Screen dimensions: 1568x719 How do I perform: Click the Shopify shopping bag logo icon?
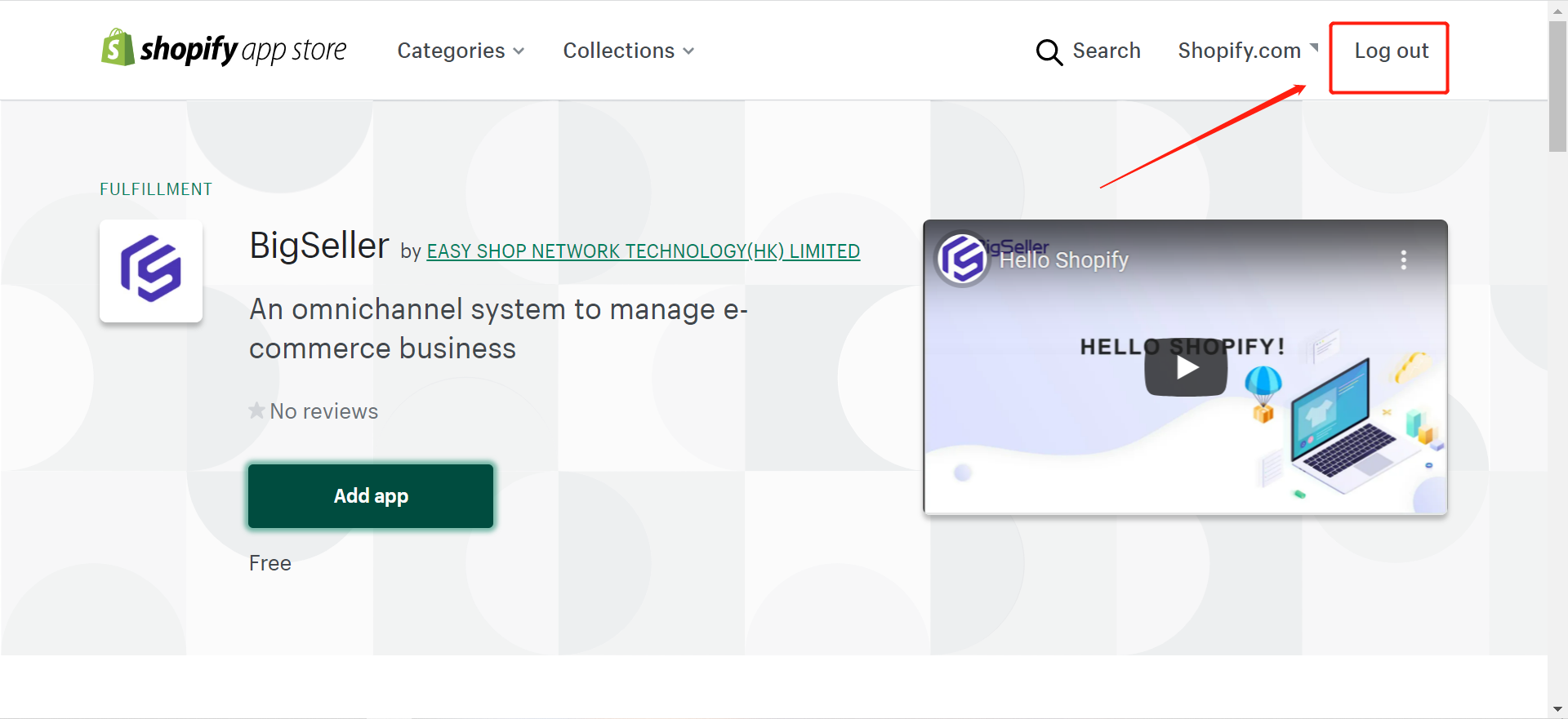[x=118, y=48]
